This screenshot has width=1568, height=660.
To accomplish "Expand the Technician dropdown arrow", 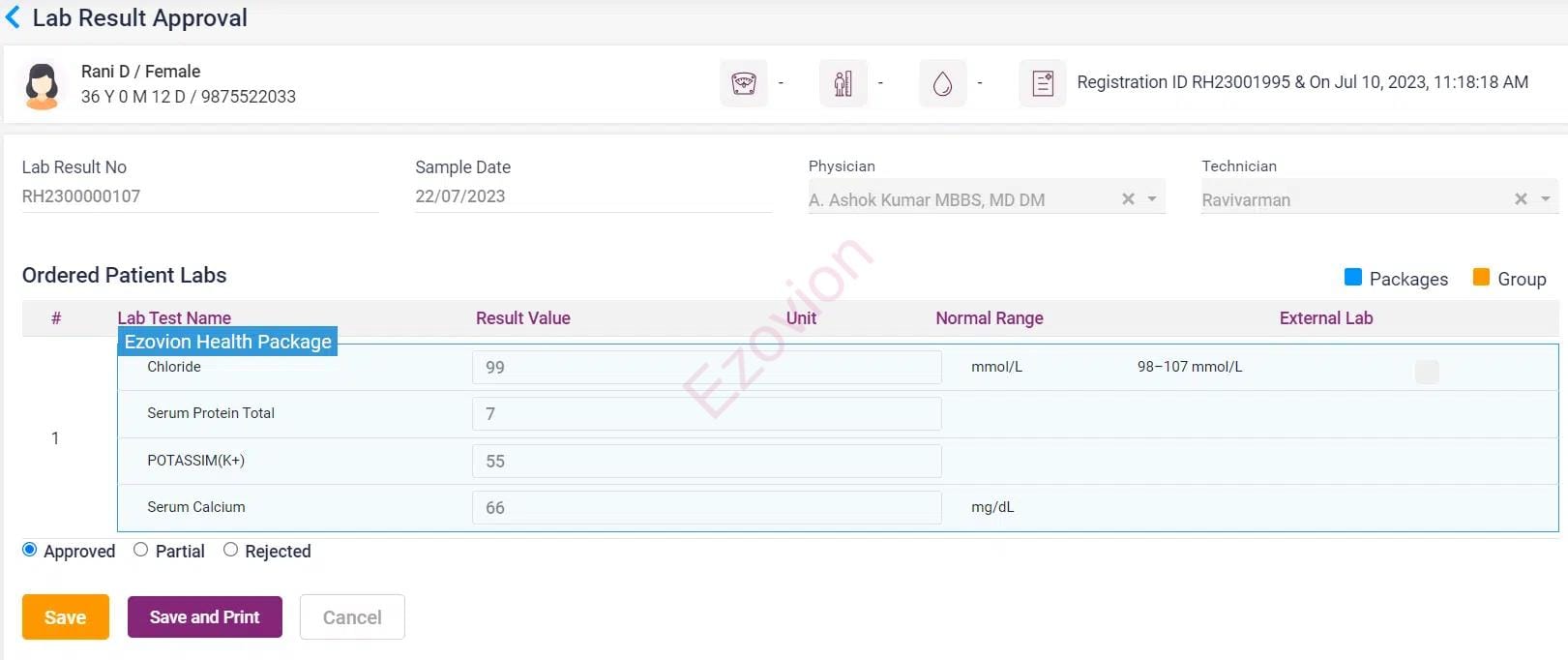I will point(1545,199).
